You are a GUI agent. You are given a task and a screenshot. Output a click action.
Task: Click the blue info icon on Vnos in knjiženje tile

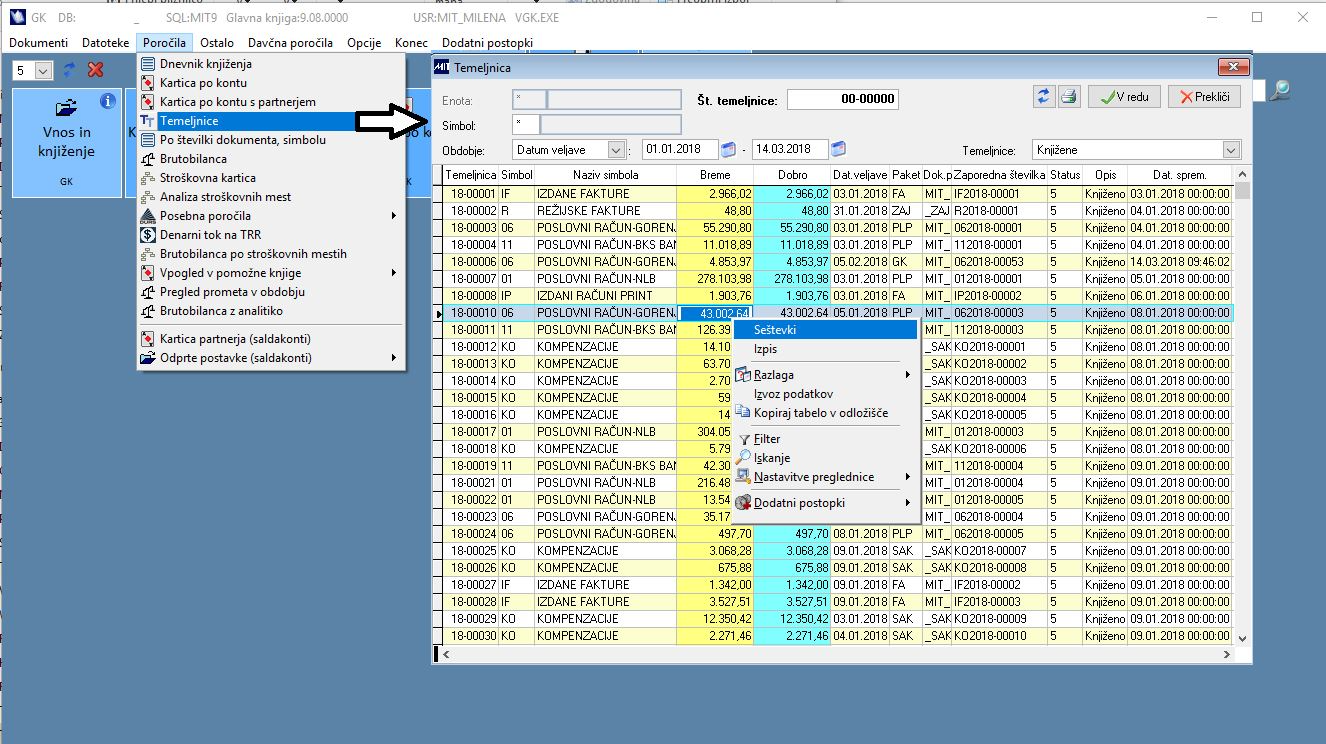point(108,101)
